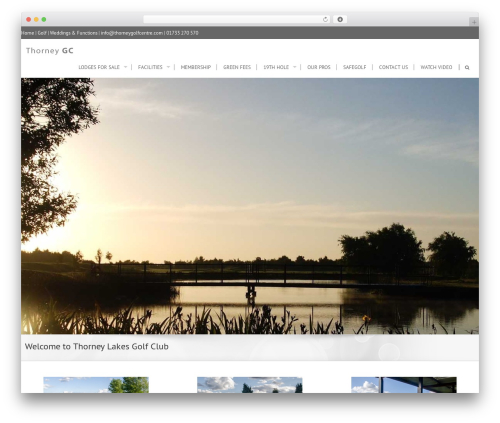Click the browser reload icon
This screenshot has height=423, width=500.
tap(325, 19)
